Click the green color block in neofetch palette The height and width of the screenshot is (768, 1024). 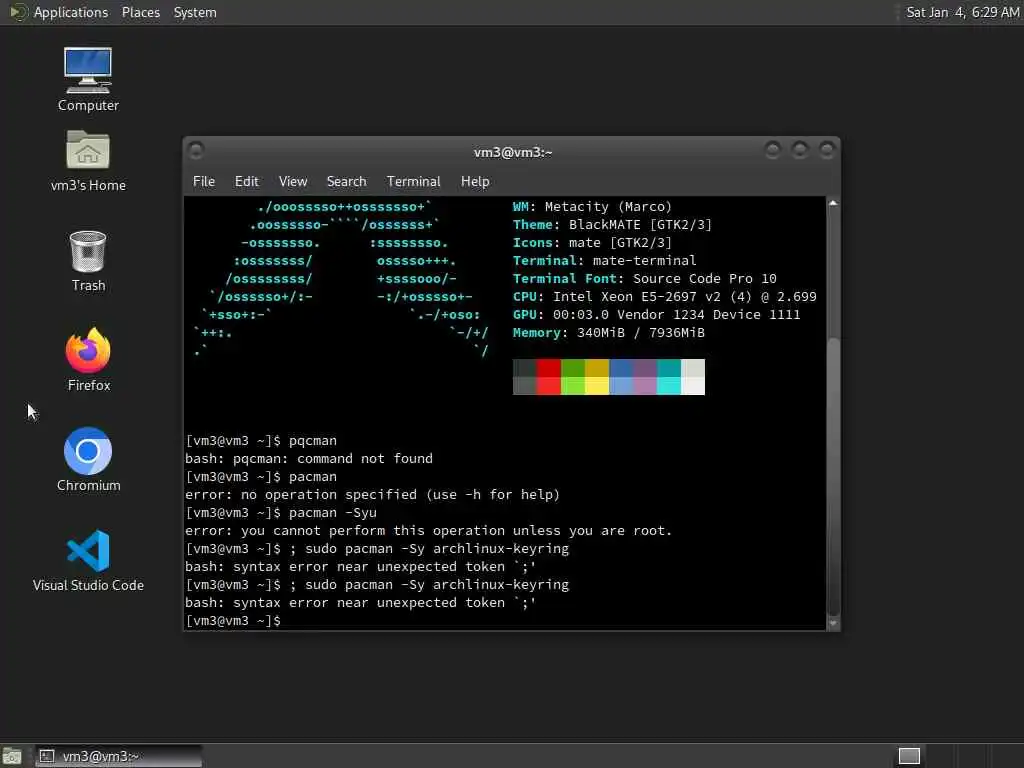tap(573, 377)
